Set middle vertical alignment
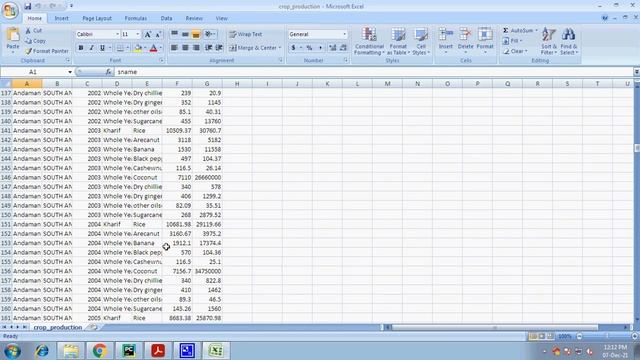Screen dimensions: 640x360 coord(185,34)
